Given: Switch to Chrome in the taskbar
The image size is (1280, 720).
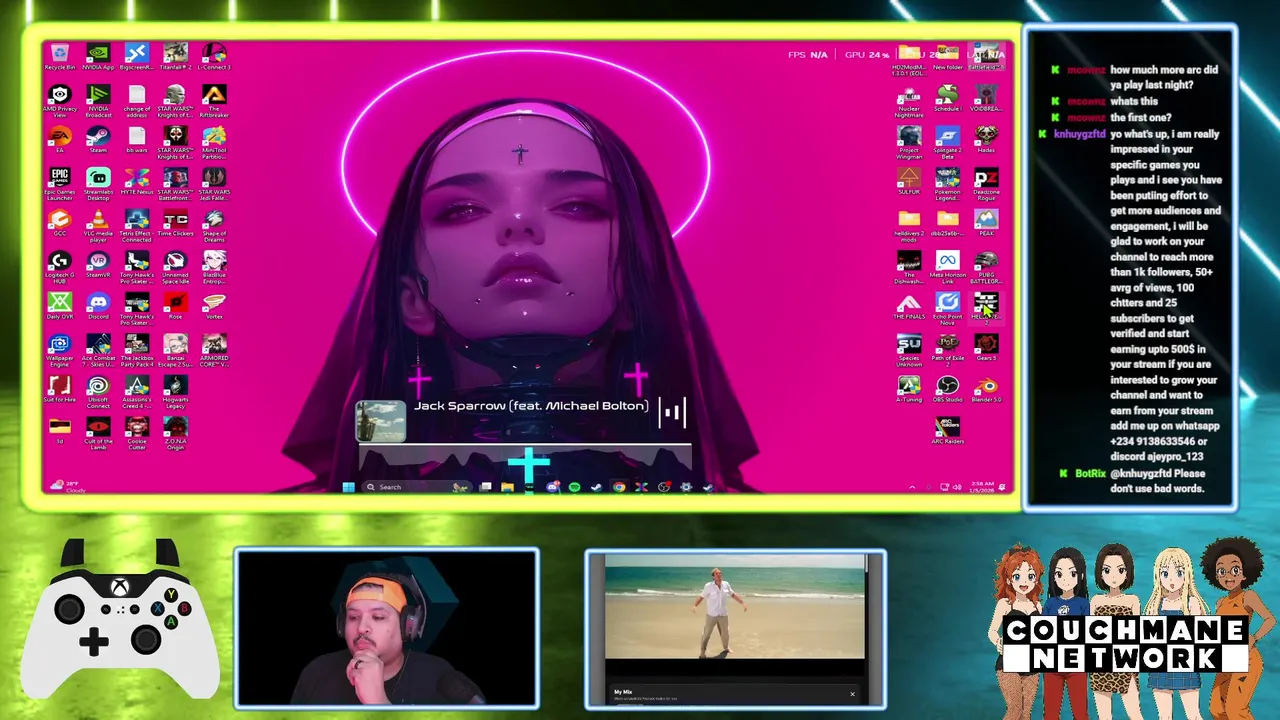Looking at the screenshot, I should [619, 487].
